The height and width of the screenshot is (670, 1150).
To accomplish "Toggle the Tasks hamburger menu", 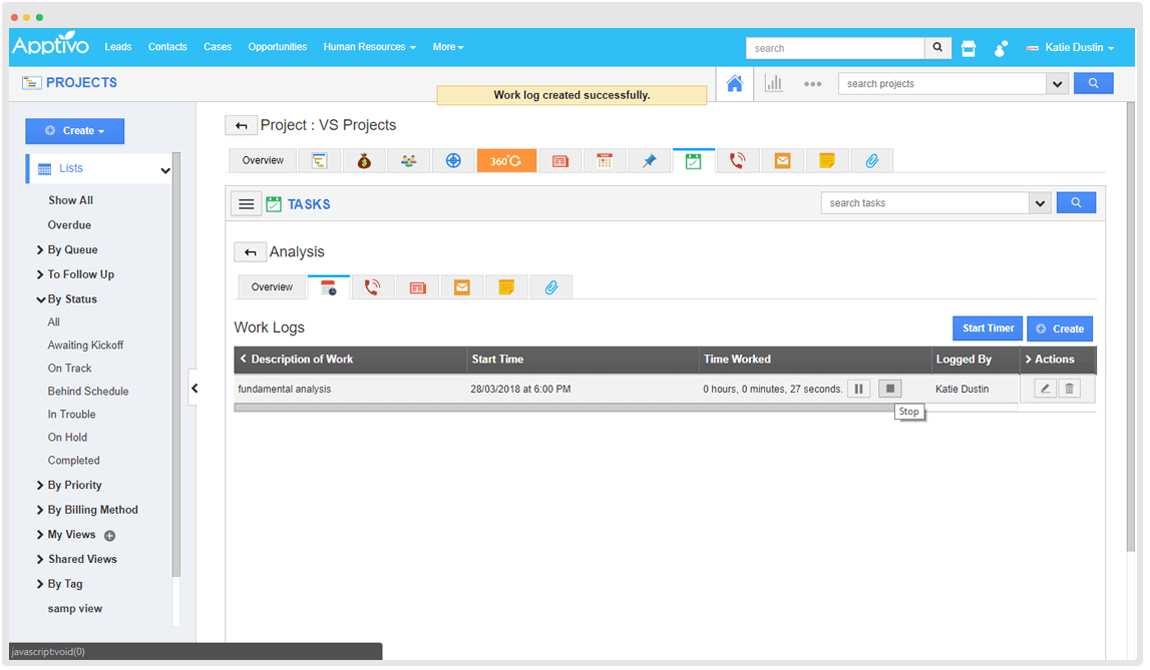I will click(x=246, y=204).
